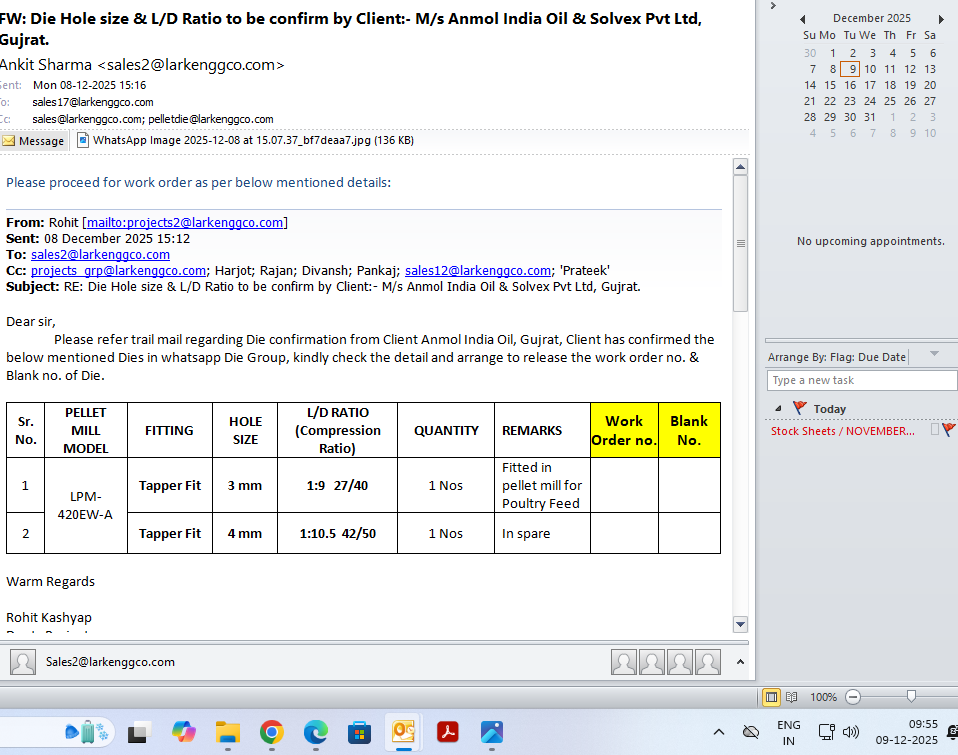
Task: Switch to Normal view in status bar
Action: pyautogui.click(x=771, y=696)
